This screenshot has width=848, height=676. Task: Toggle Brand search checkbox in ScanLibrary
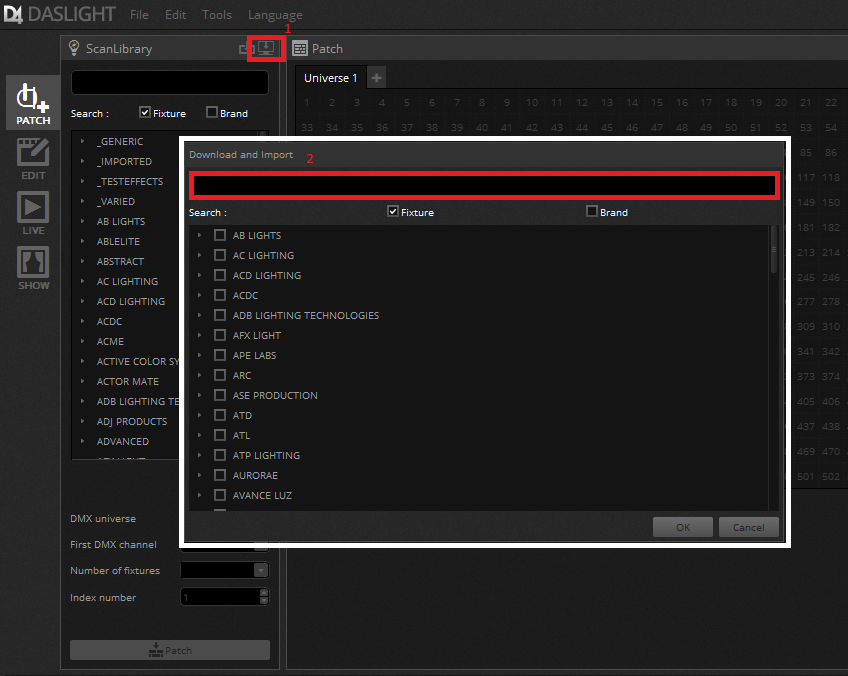(x=211, y=112)
